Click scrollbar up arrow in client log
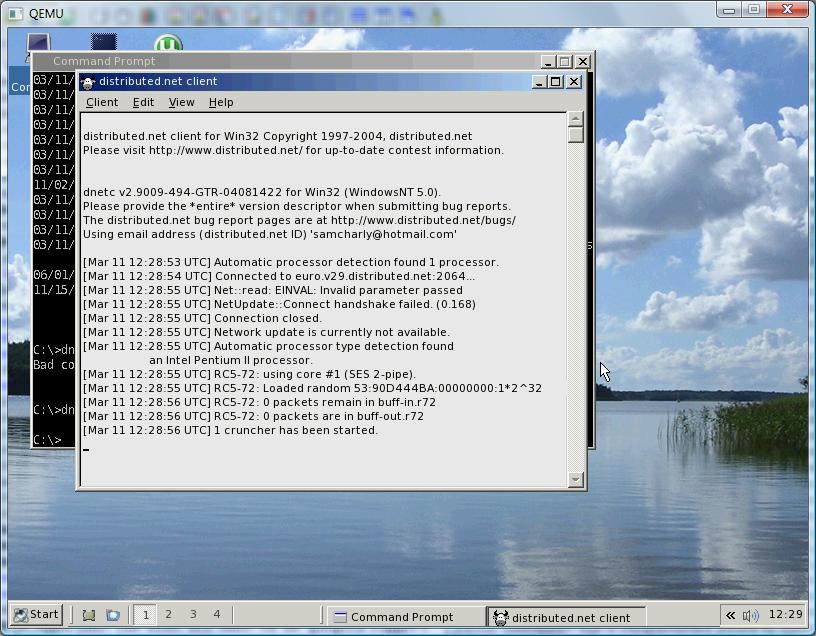816x636 pixels. 575,119
